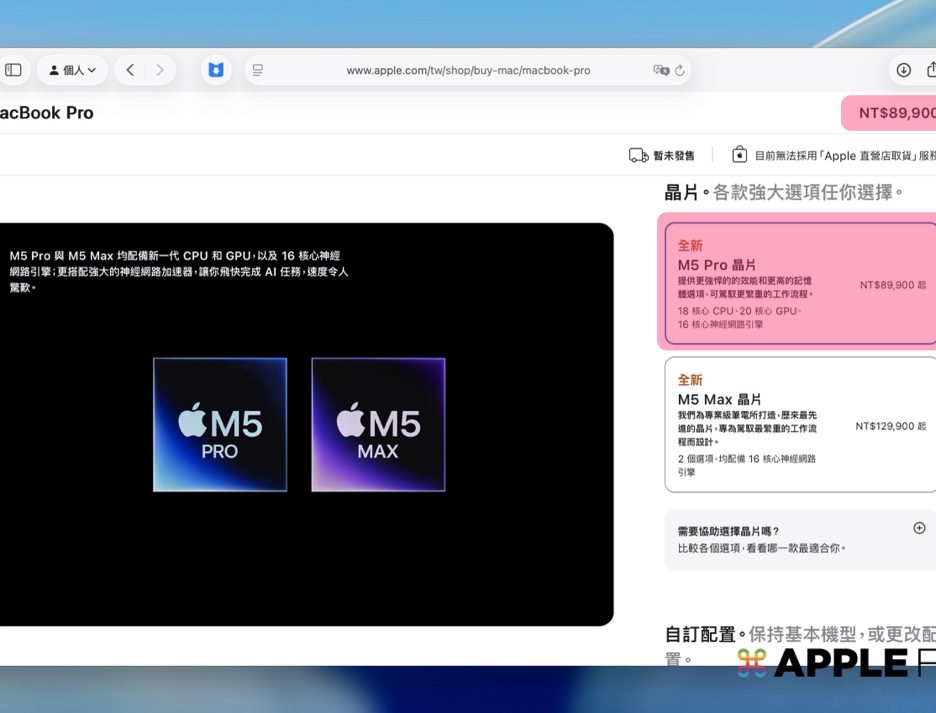Open the page reader menu icon

pos(258,70)
